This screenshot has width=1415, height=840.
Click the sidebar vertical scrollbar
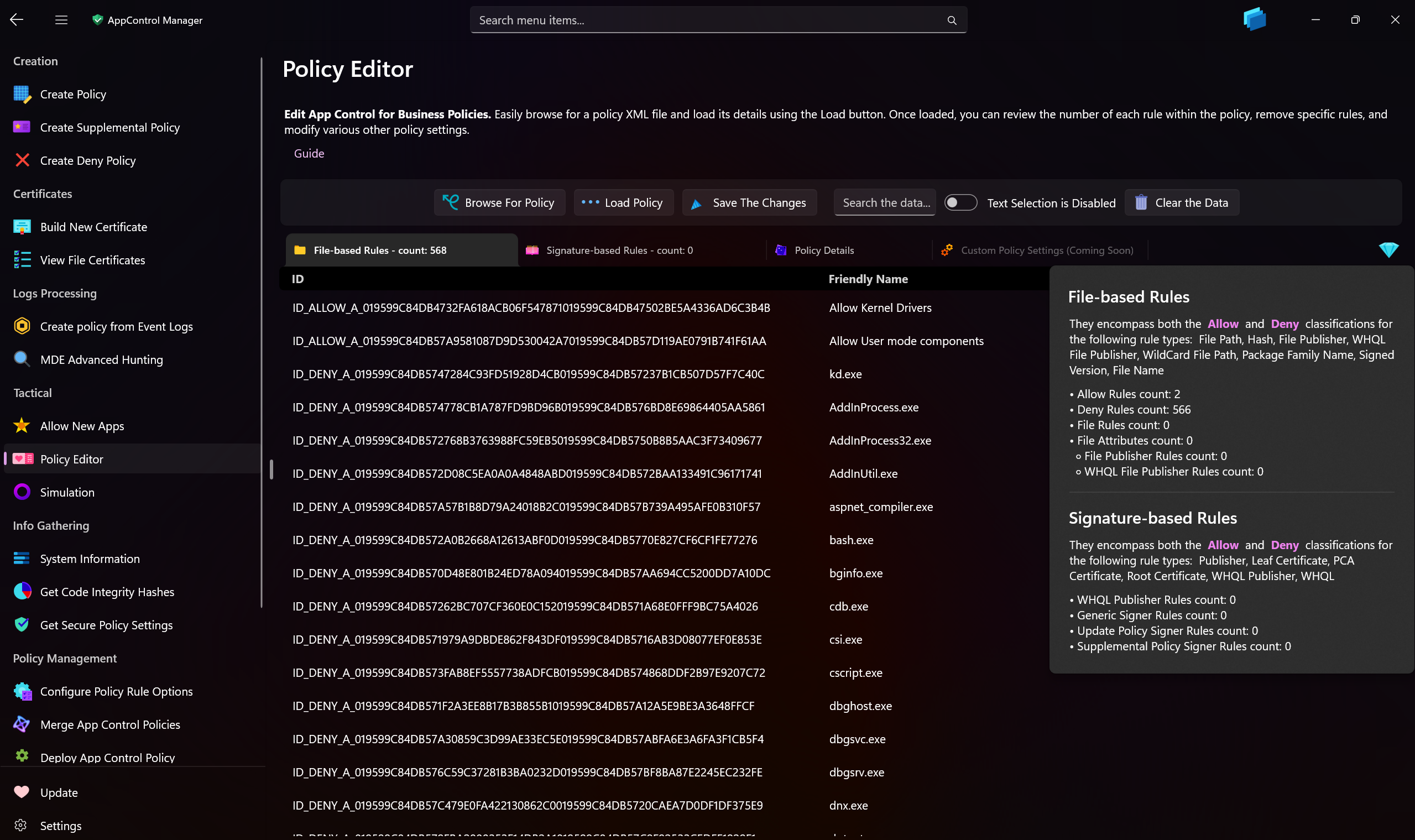tap(262, 333)
